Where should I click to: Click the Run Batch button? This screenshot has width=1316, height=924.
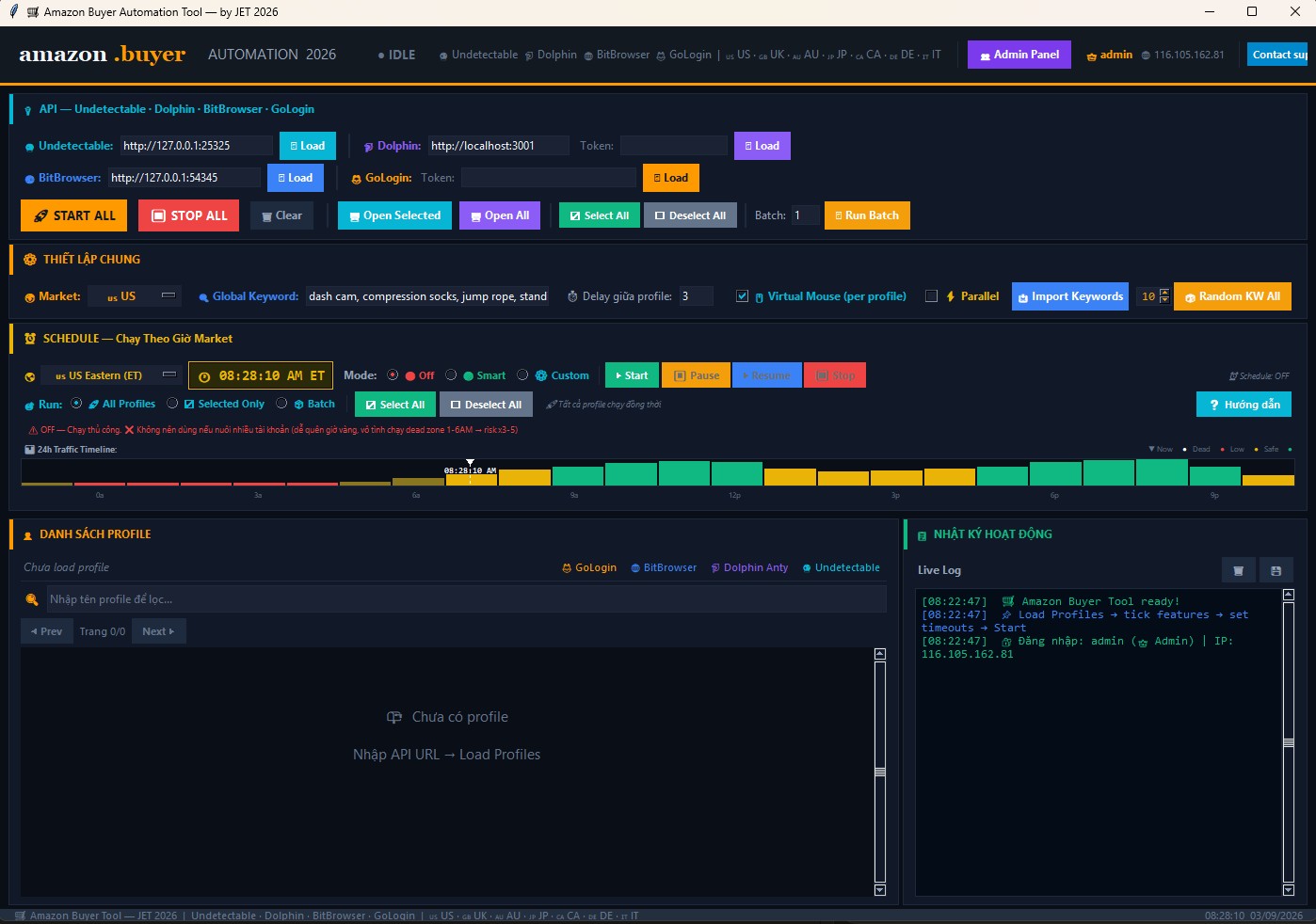pos(867,215)
